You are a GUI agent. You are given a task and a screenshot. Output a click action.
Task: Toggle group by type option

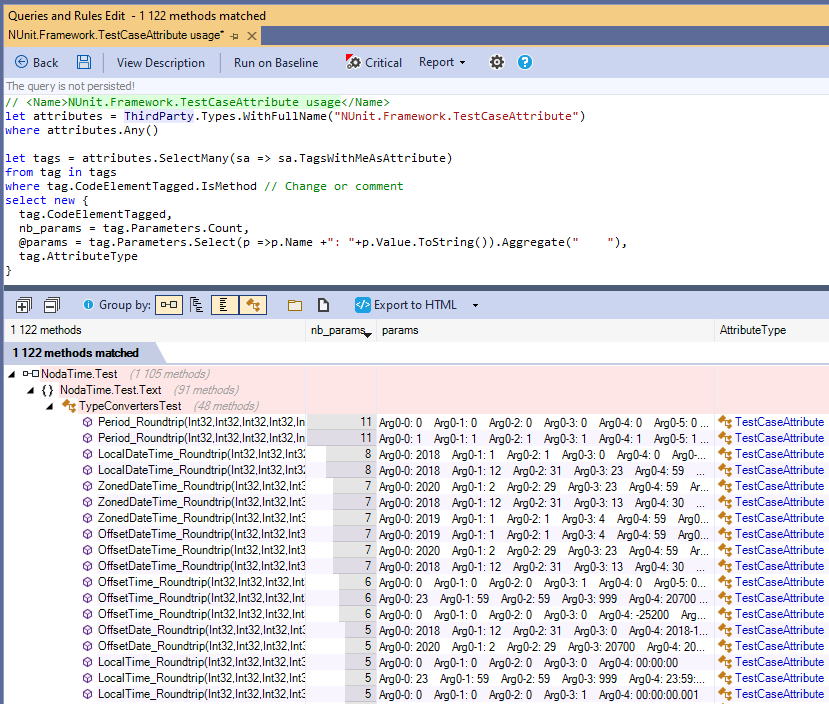(x=253, y=305)
